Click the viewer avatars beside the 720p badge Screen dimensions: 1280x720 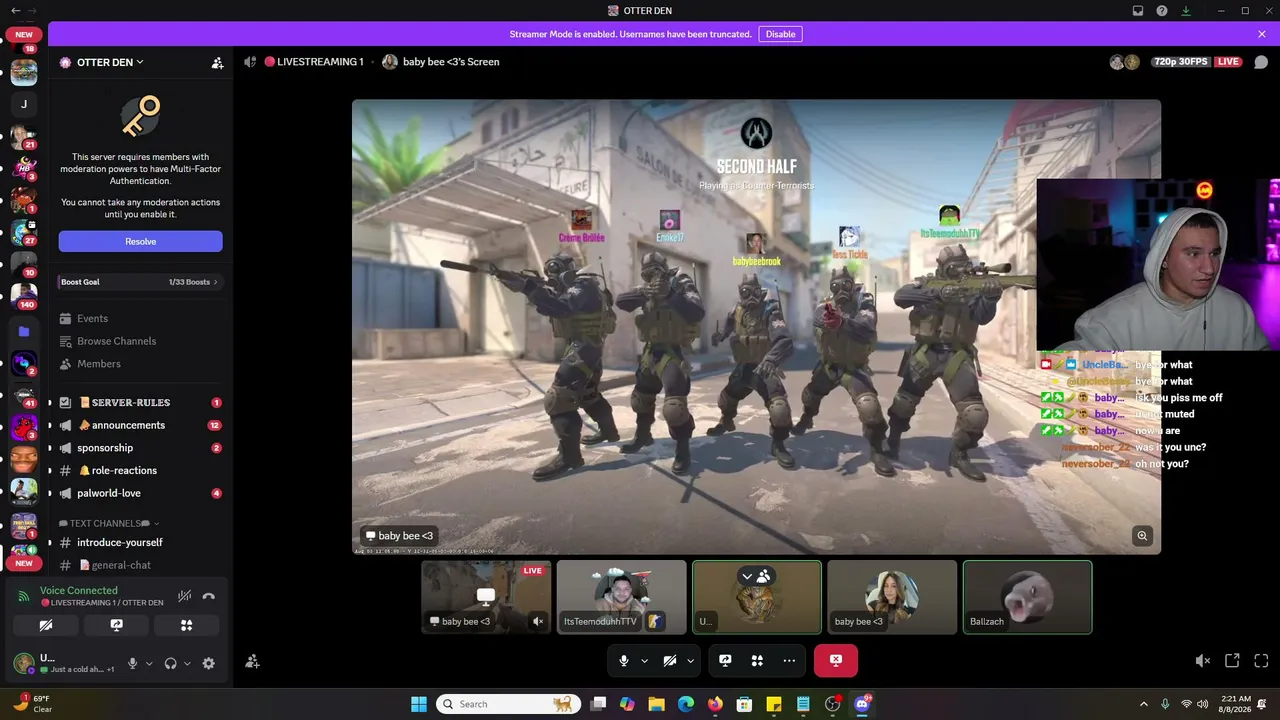click(1124, 62)
